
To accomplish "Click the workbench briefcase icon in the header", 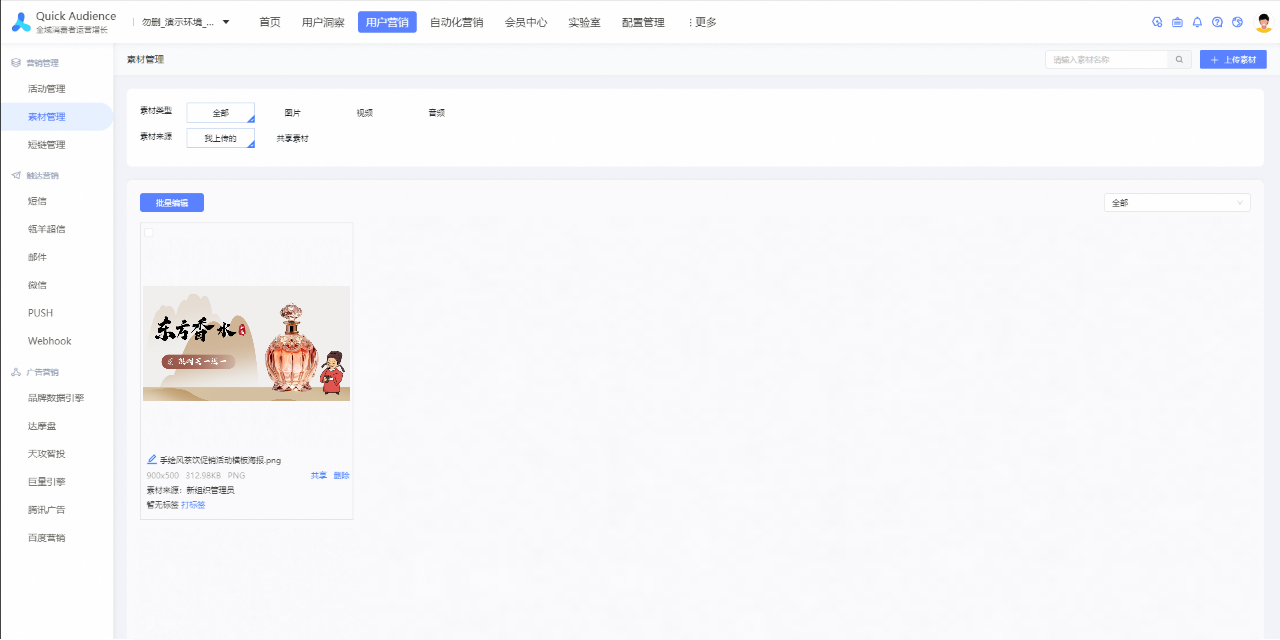I will coord(1177,21).
